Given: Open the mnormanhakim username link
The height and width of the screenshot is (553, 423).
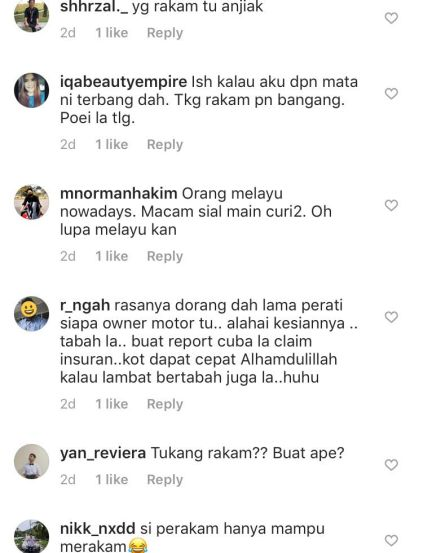Looking at the screenshot, I should [x=119, y=194].
